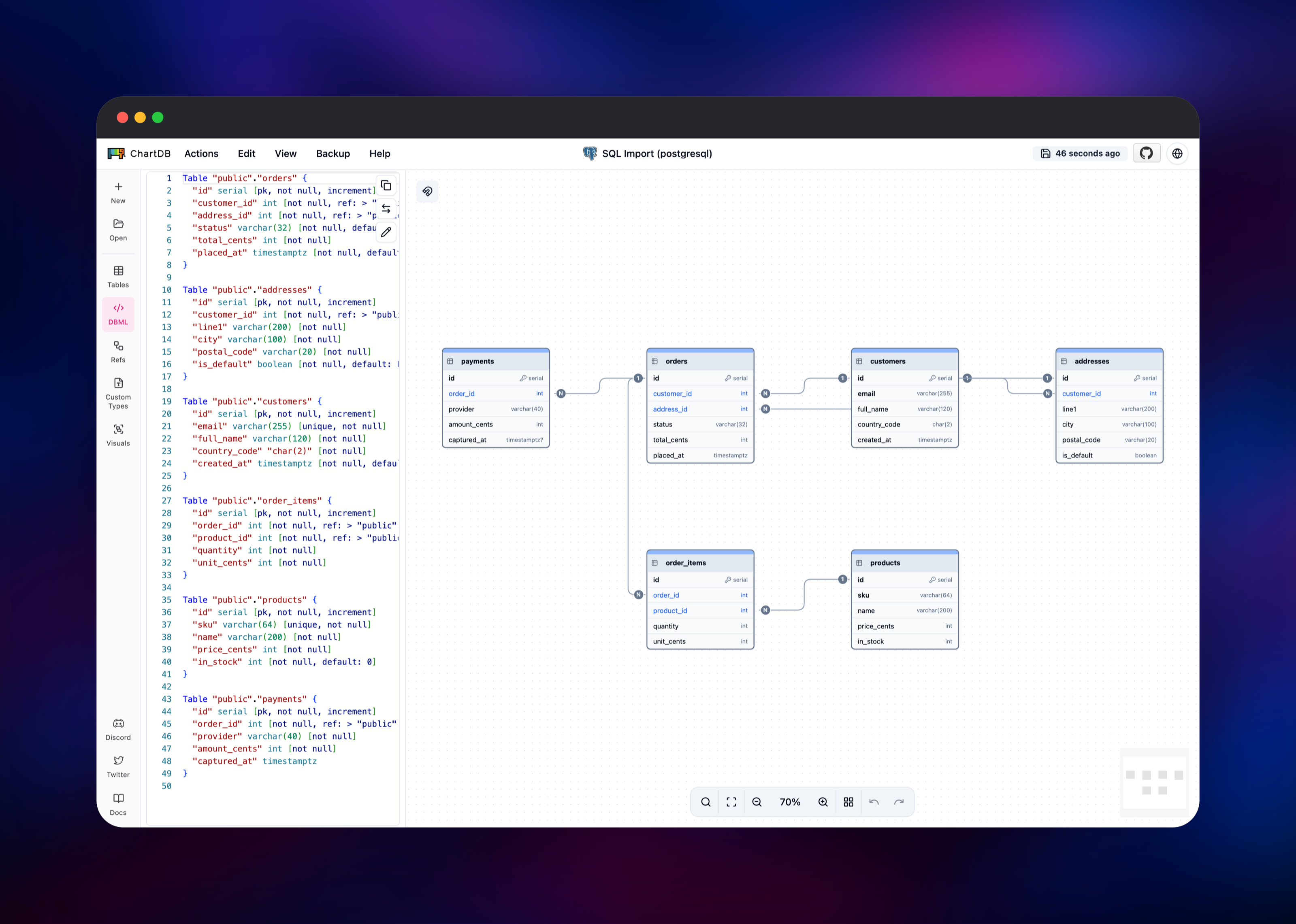Click the macOS green fullscreen window button
Viewport: 1296px width, 924px height.
click(158, 117)
